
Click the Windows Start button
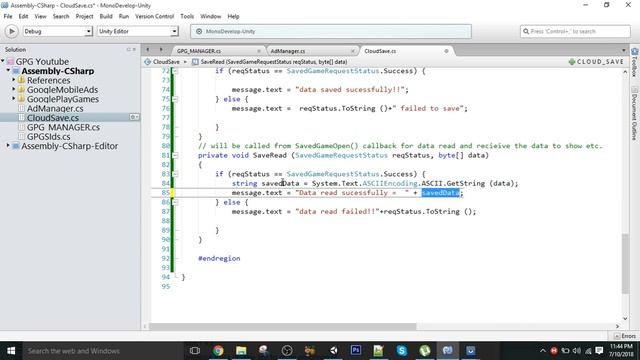pyautogui.click(x=11, y=351)
